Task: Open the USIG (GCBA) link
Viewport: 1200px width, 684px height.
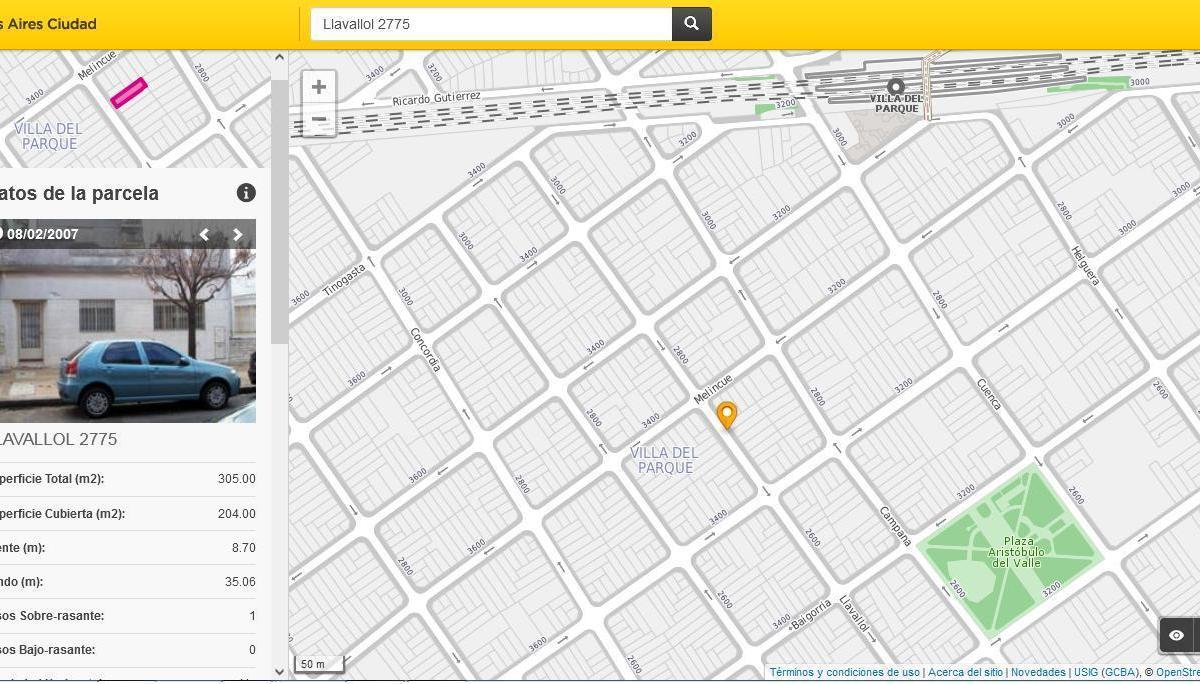Action: point(1106,673)
